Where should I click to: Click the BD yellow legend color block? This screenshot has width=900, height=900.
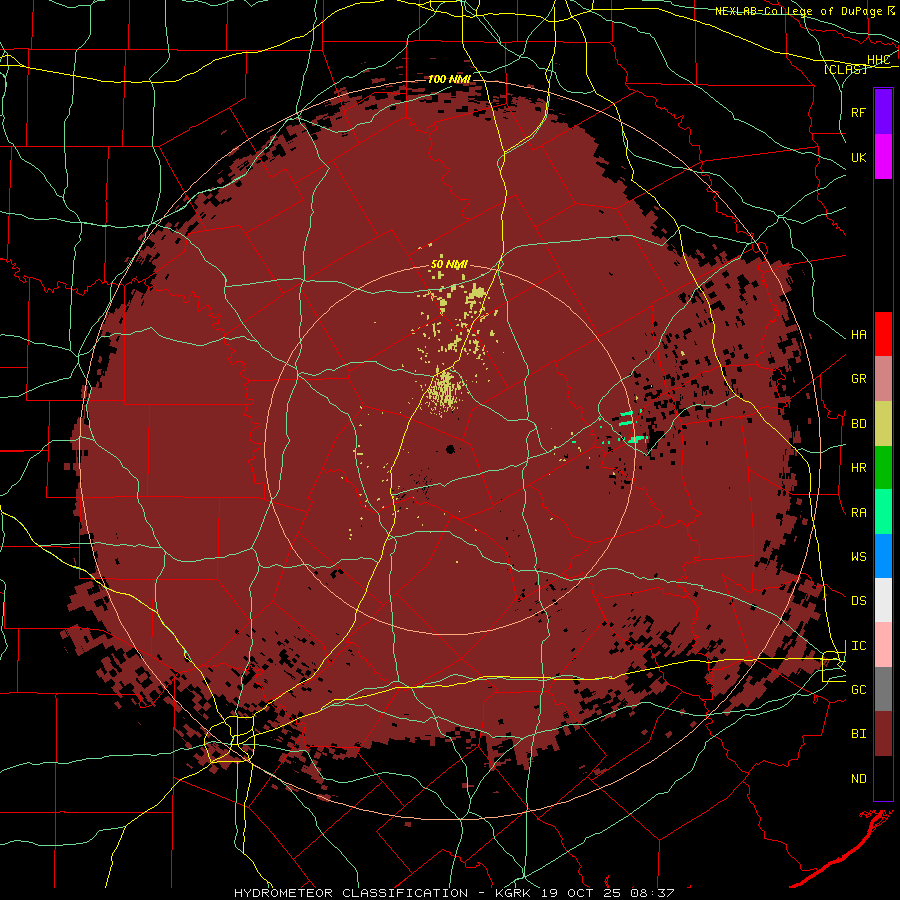[883, 424]
